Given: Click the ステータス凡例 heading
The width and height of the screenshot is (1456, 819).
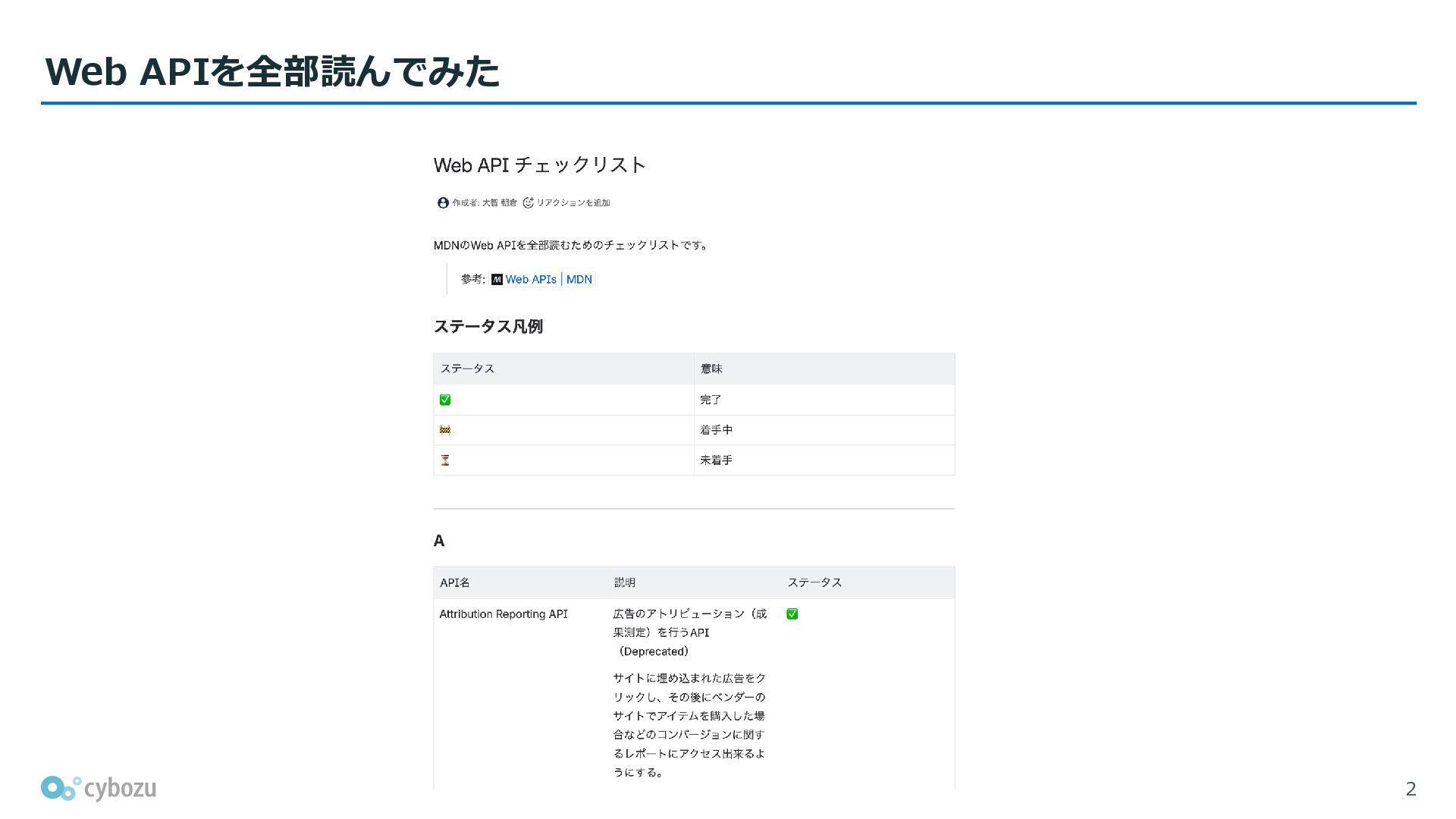Looking at the screenshot, I should click(x=488, y=327).
